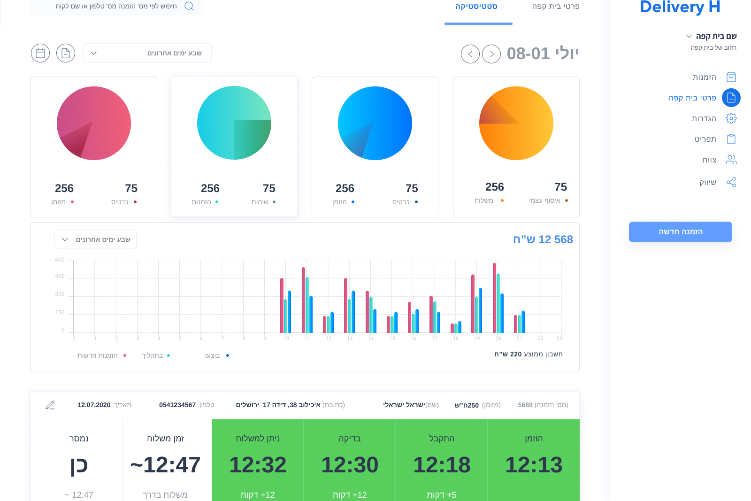Open the orders cart icon in sidebar
The height and width of the screenshot is (501, 751).
click(x=731, y=77)
